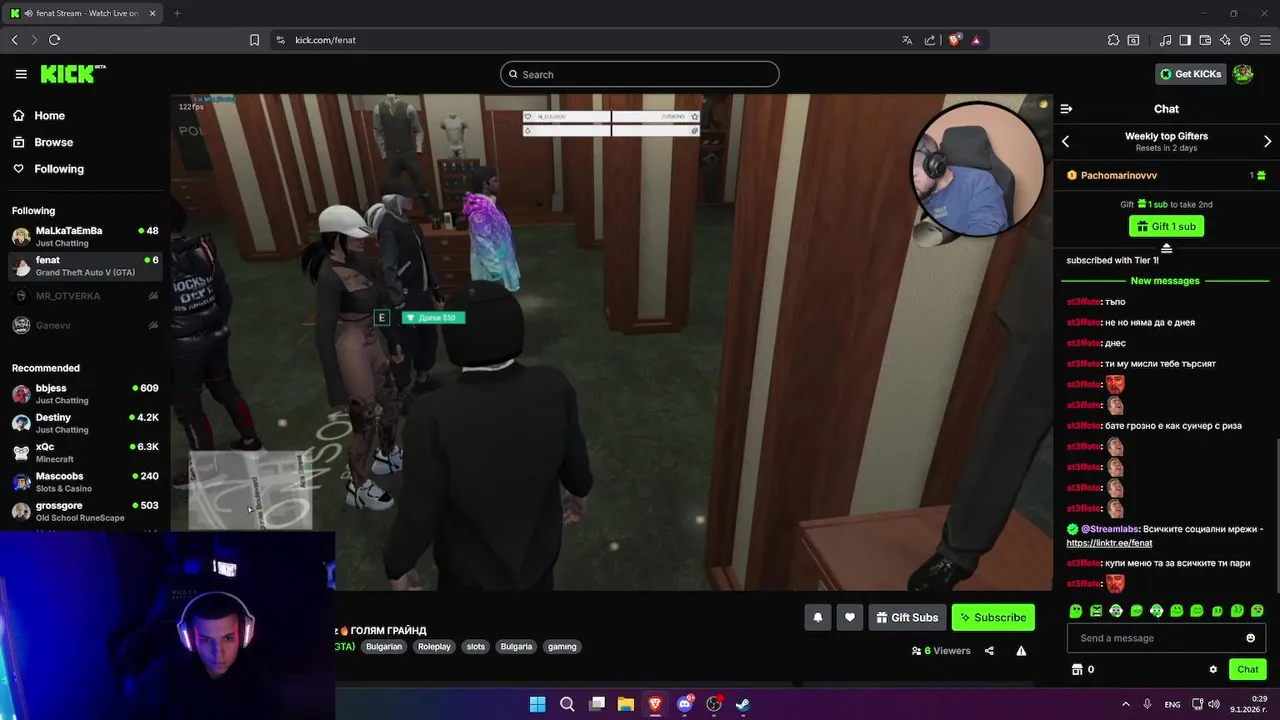The width and height of the screenshot is (1280, 720).
Task: Open page translate icon
Action: pos(907,40)
